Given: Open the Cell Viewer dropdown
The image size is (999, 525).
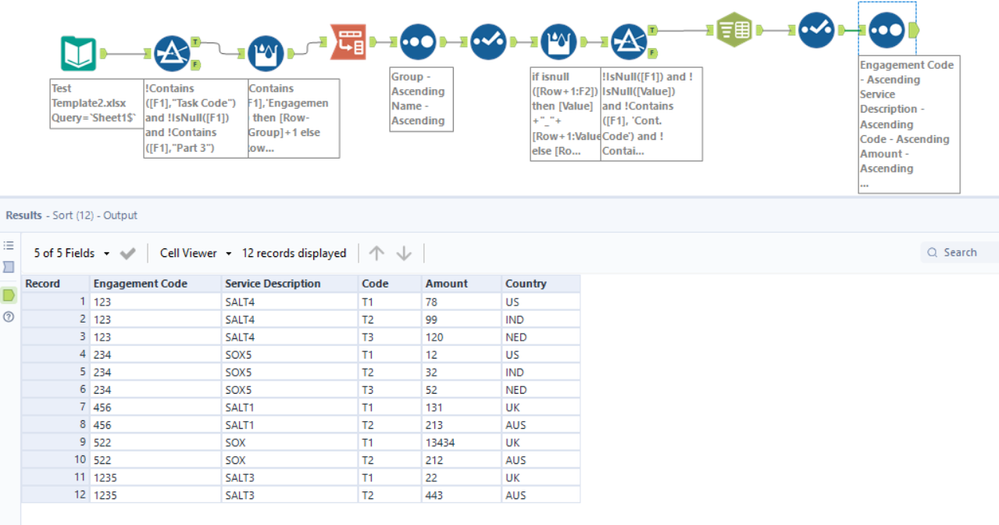Looking at the screenshot, I should click(x=196, y=253).
